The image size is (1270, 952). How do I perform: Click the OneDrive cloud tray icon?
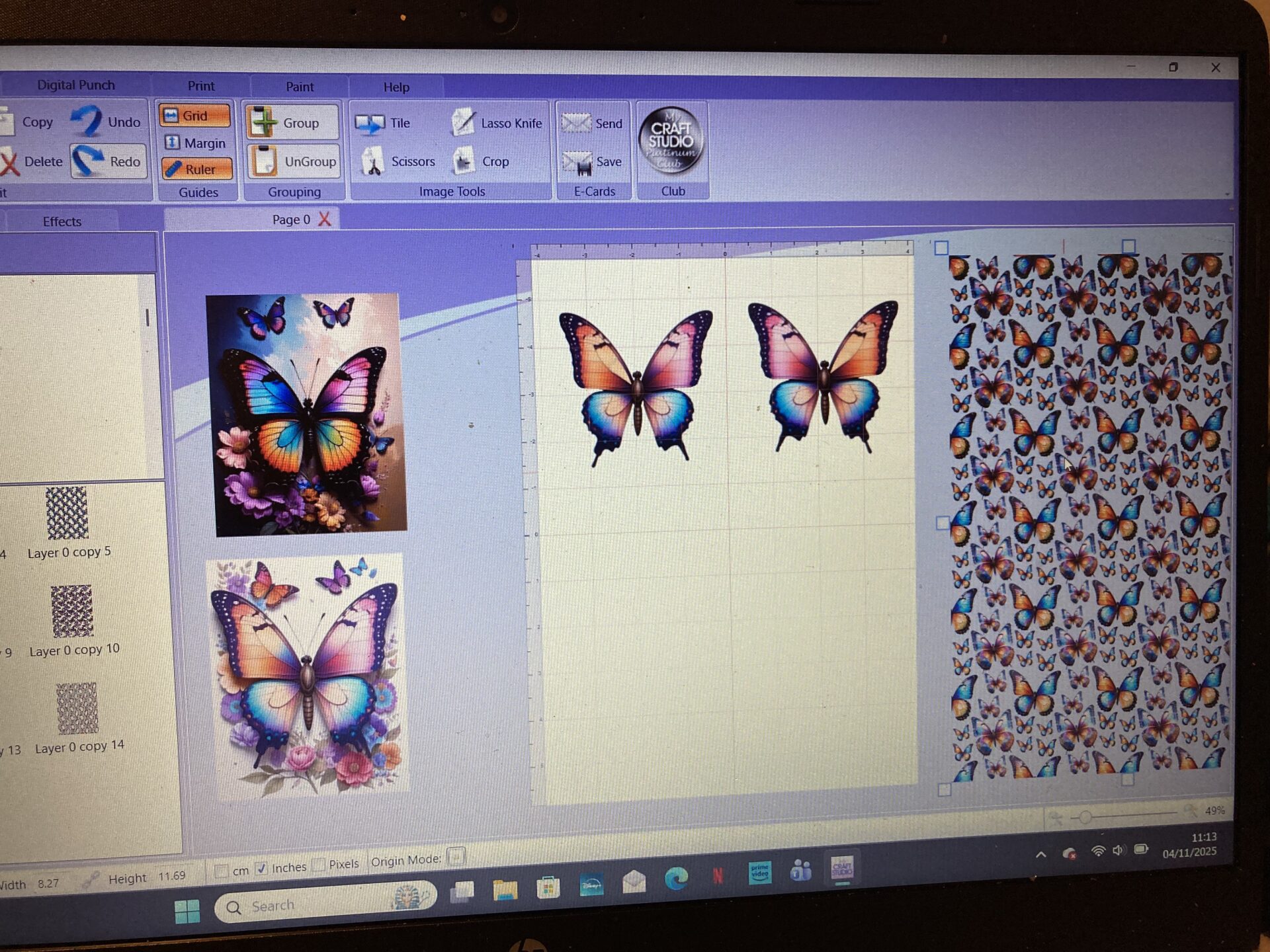(x=1069, y=853)
